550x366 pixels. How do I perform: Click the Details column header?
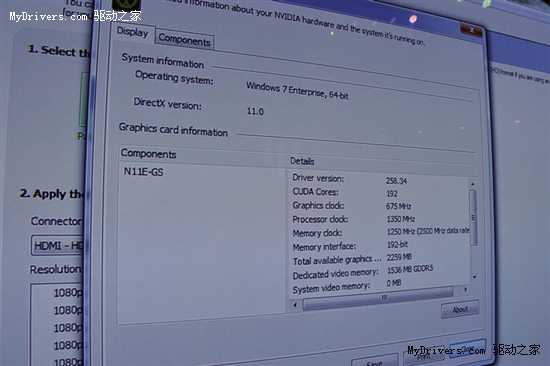[x=302, y=161]
